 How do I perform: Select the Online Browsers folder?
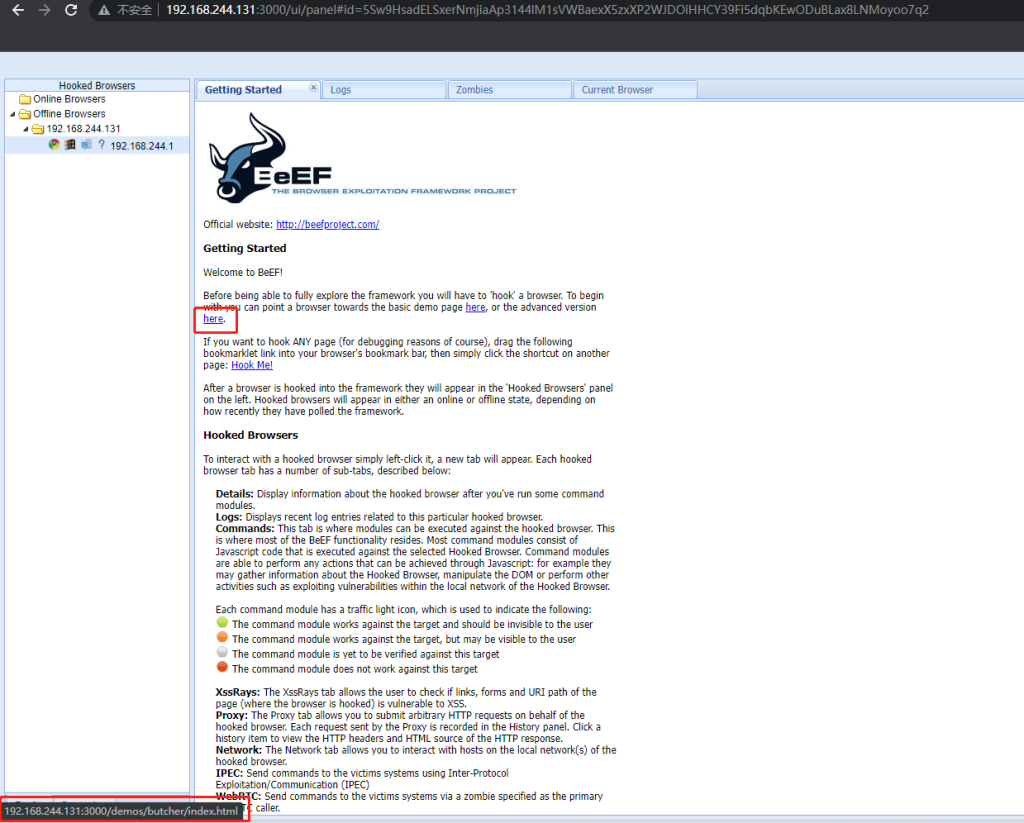tap(69, 99)
